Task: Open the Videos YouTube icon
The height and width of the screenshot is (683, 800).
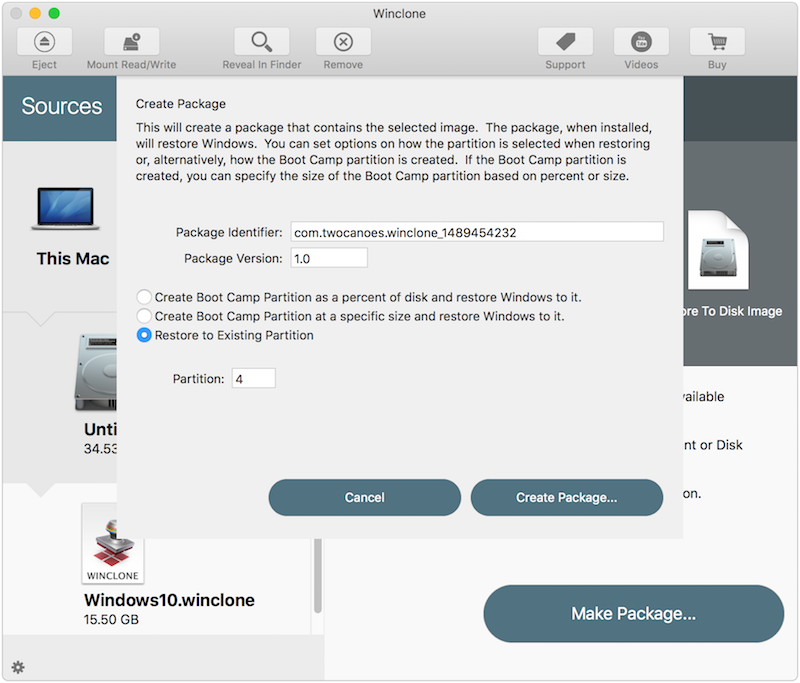Action: (641, 42)
